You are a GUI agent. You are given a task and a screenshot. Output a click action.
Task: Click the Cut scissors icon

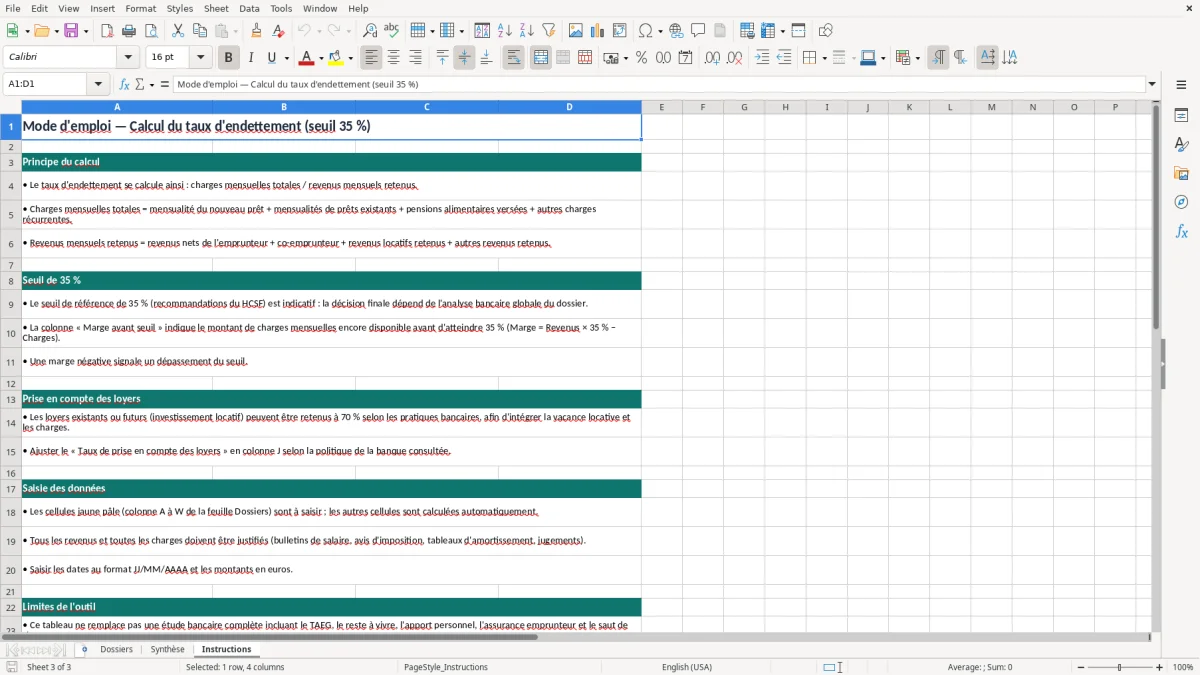click(178, 31)
